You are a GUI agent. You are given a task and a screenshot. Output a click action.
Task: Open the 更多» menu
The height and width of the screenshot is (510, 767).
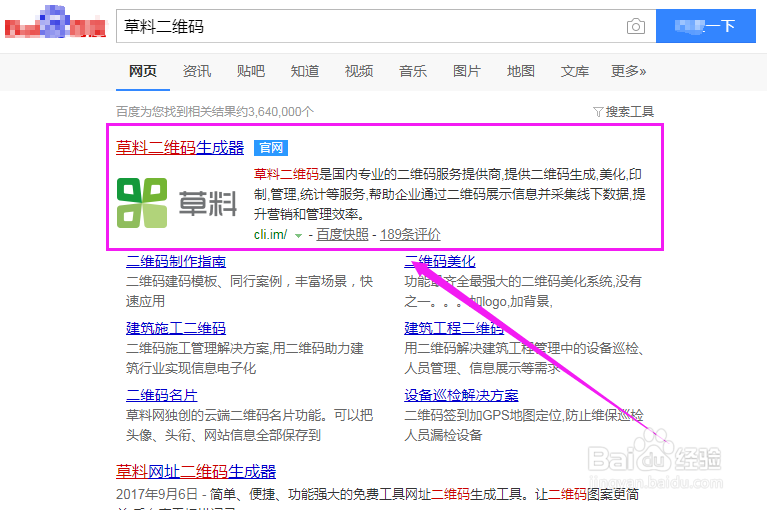pos(629,71)
